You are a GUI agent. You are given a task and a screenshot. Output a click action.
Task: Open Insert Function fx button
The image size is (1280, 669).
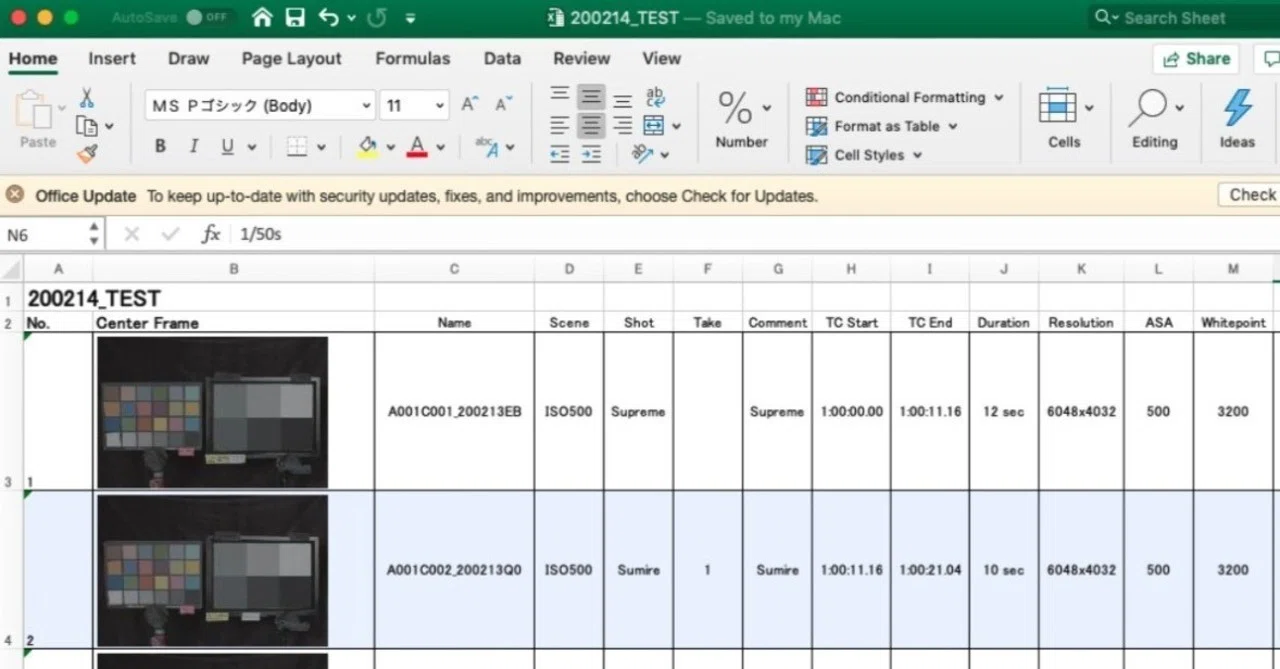(211, 234)
